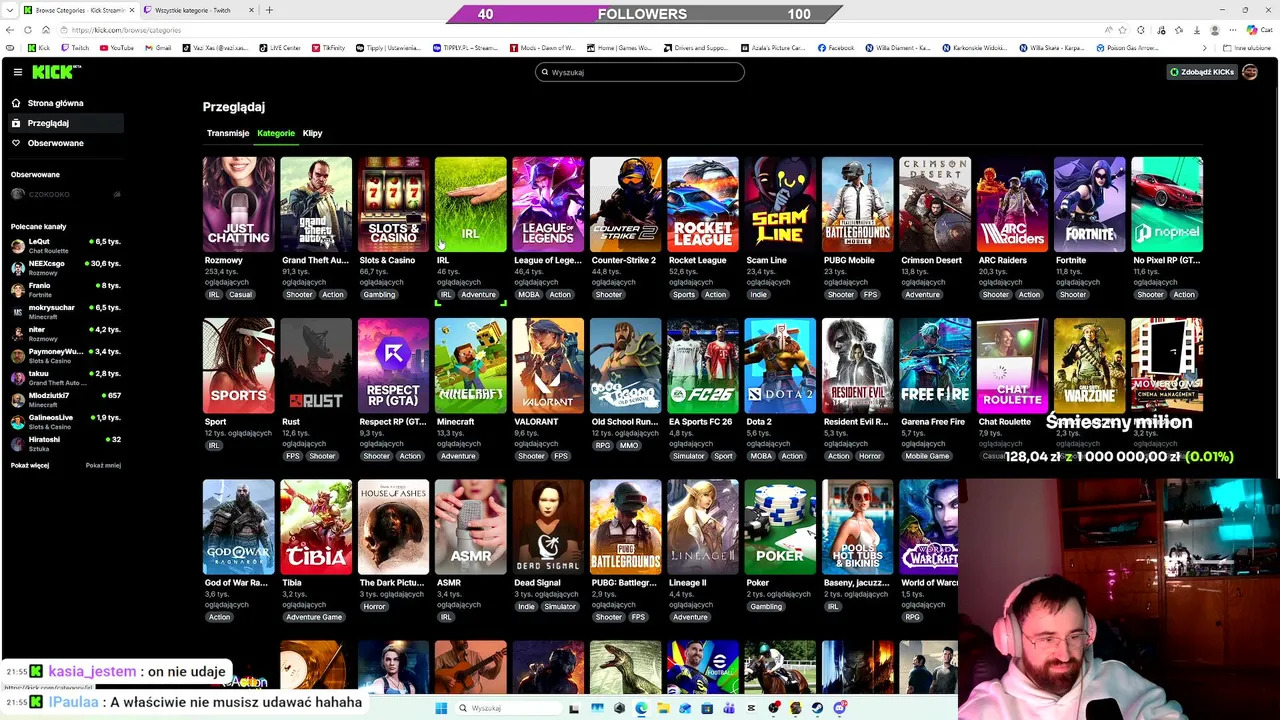Open the Counter-Strike 2 cover

point(626,204)
